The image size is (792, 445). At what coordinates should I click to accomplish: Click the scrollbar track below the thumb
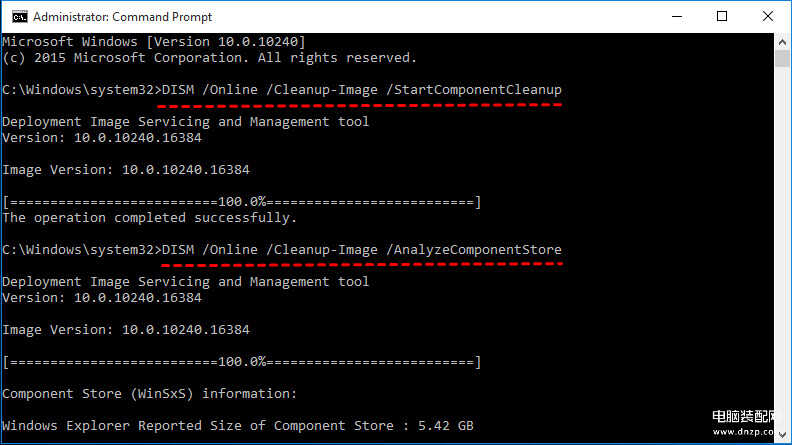point(782,250)
